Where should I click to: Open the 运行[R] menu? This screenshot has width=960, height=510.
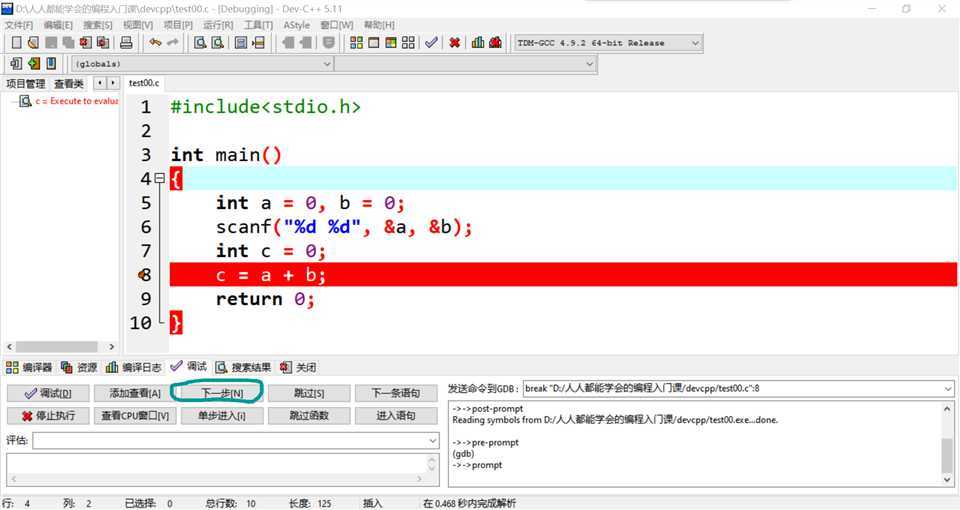pyautogui.click(x=218, y=25)
